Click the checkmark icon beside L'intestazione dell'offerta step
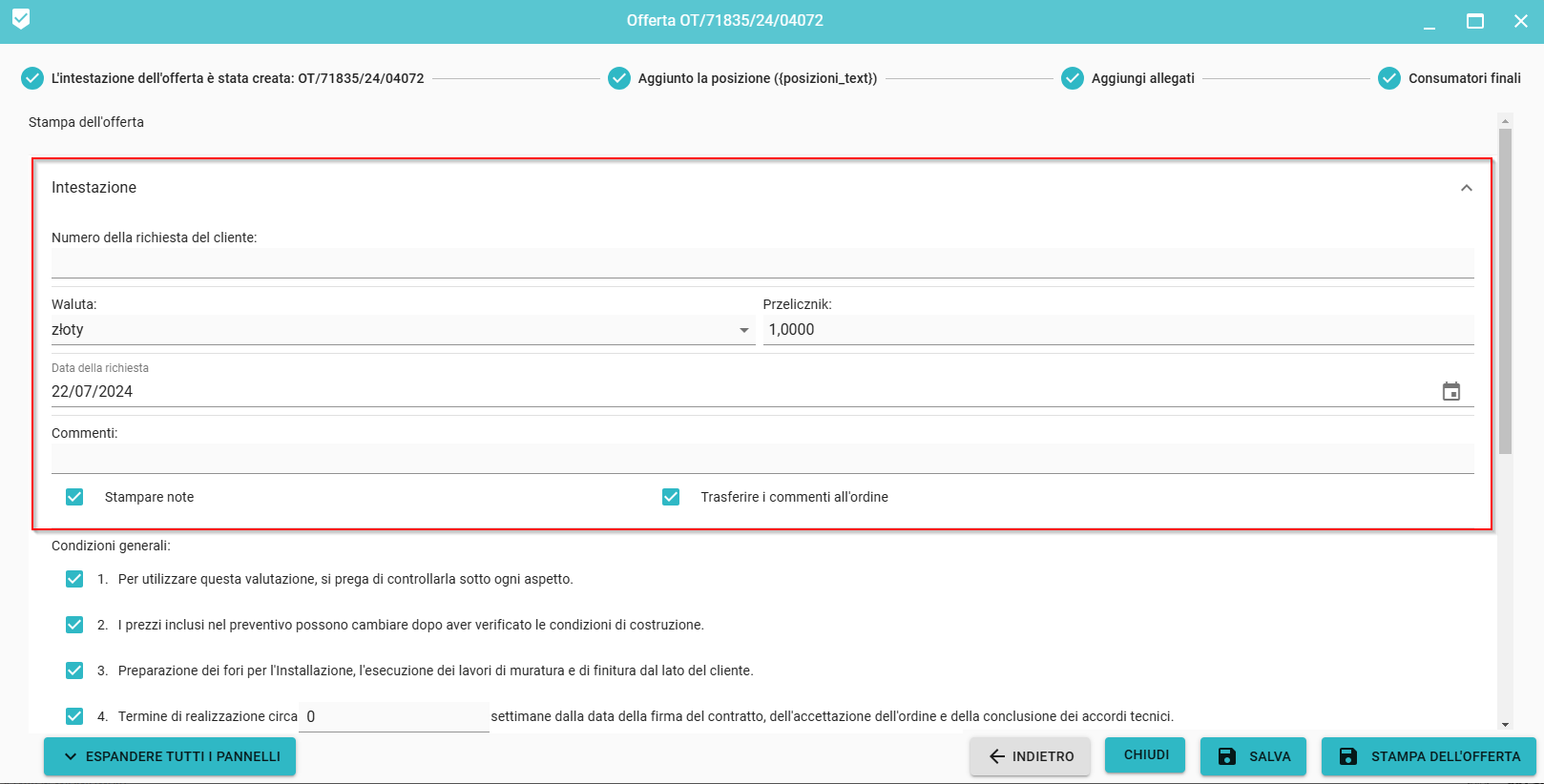Screen dimensions: 1544x784 [32, 78]
